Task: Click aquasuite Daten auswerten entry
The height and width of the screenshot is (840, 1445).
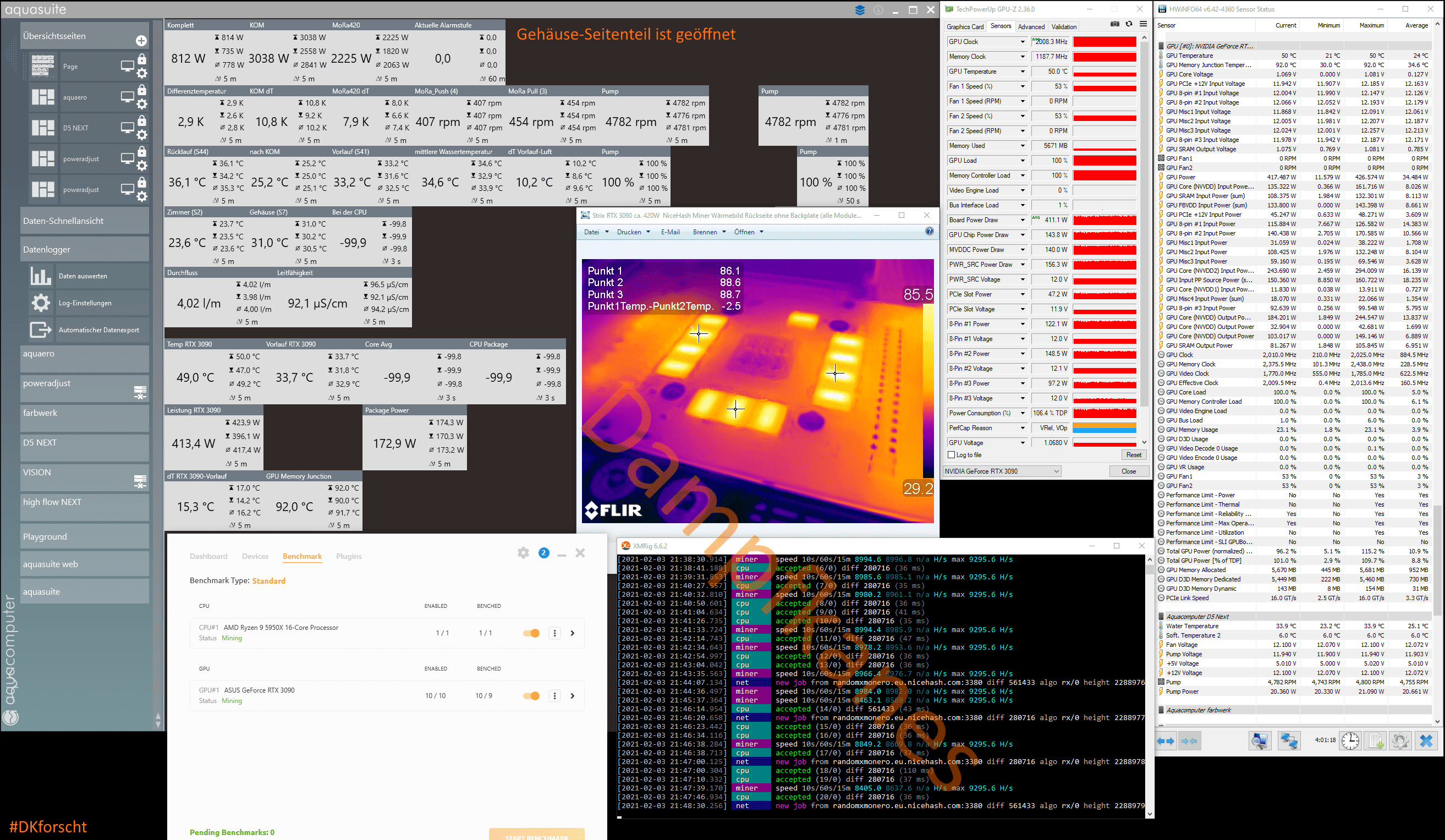Action: click(83, 276)
